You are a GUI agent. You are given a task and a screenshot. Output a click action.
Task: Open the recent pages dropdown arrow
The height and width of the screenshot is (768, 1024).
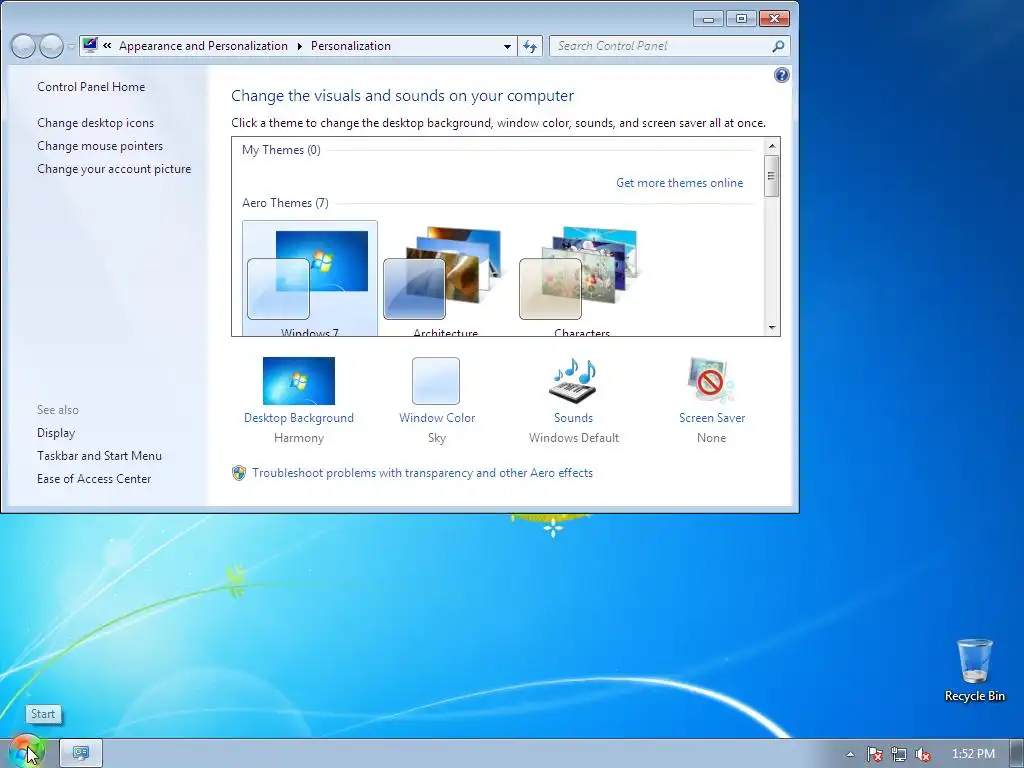click(71, 46)
